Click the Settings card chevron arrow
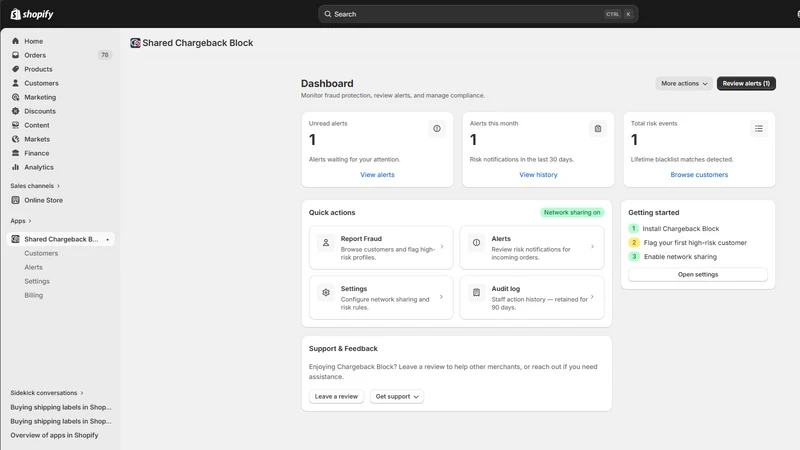 coord(441,296)
